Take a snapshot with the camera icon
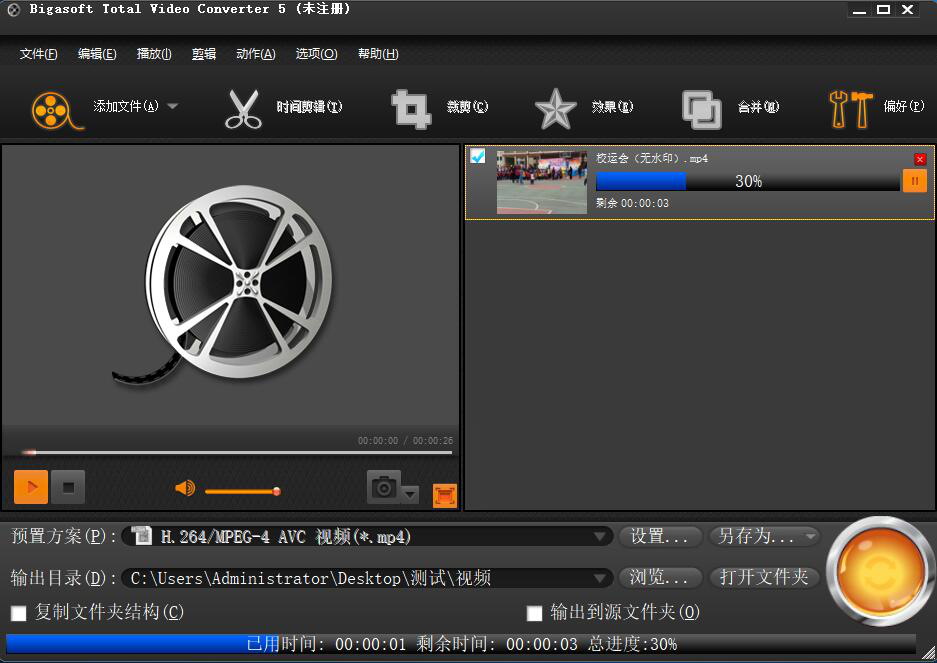 pos(384,487)
